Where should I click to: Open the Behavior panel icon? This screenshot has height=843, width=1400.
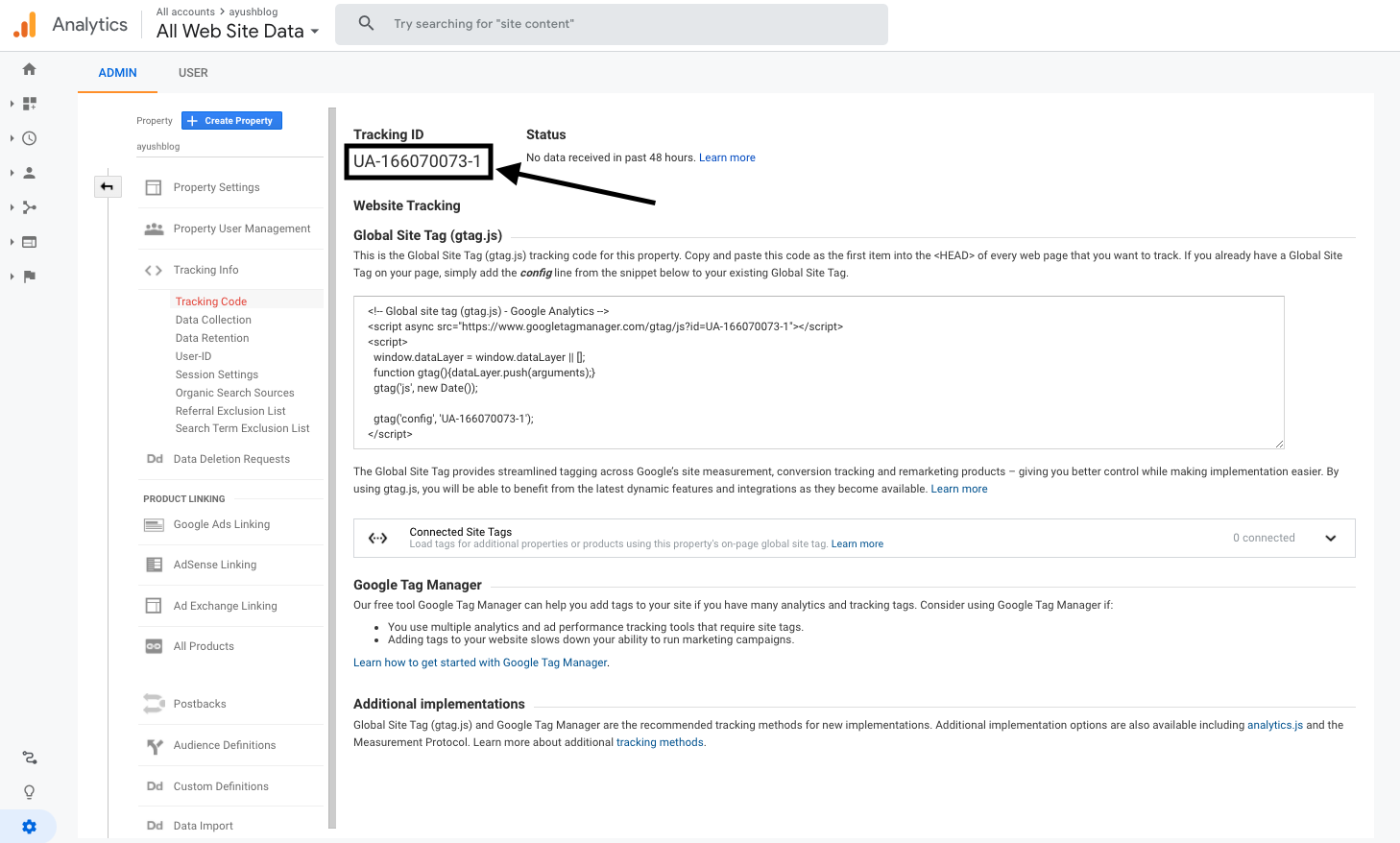(30, 242)
